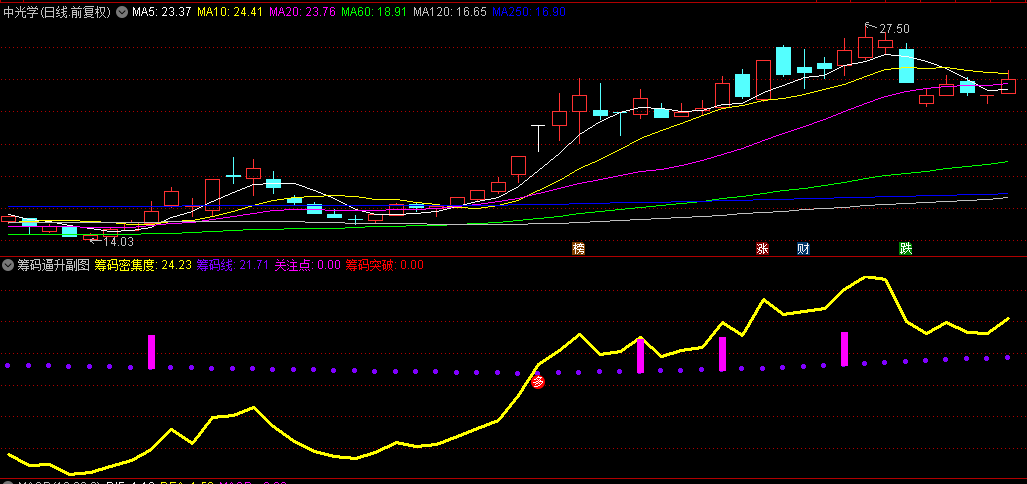Screen dimensions: 1027x484
Task: Select the MA10: 24.41 indicator label
Action: (x=230, y=12)
